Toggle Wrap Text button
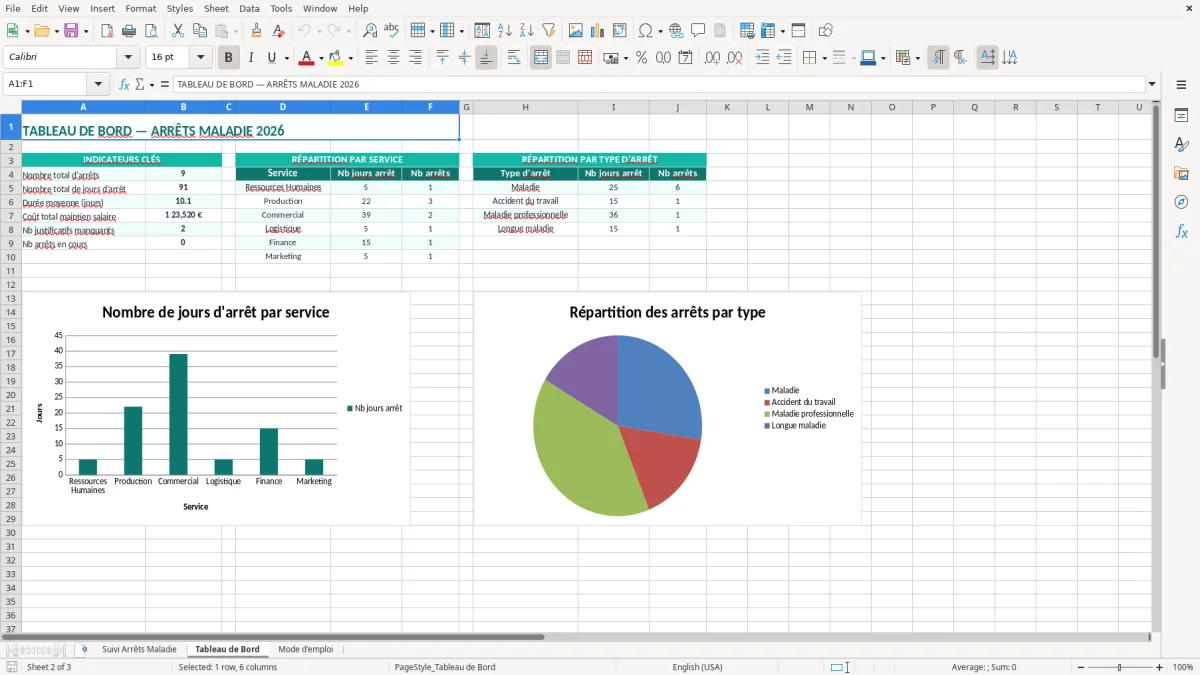The image size is (1200, 675). 514,58
